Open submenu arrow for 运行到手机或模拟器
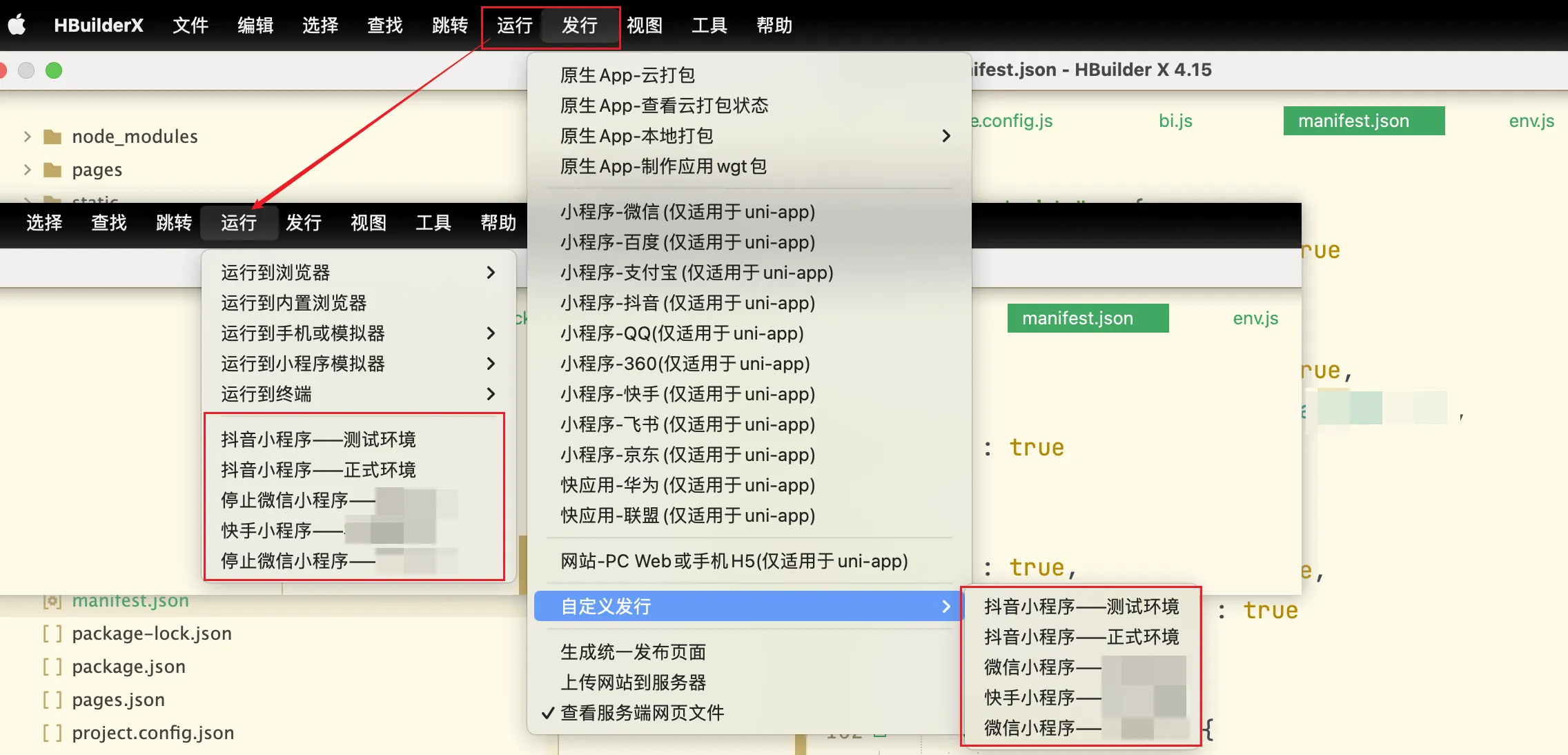The width and height of the screenshot is (1568, 755). coord(491,333)
